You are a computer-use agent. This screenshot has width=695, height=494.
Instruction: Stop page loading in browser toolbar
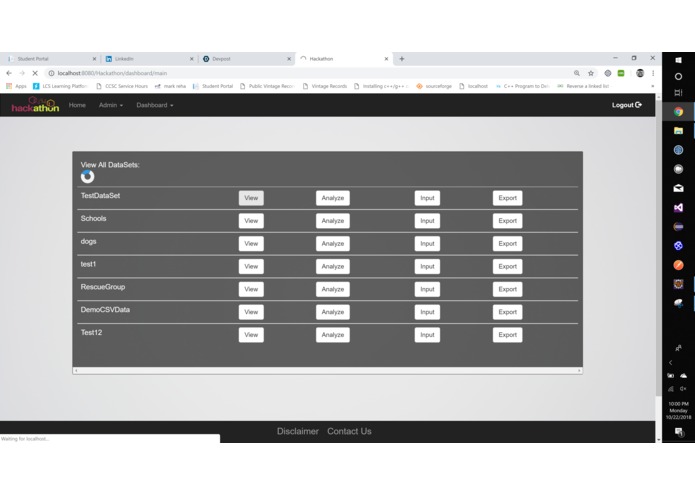click(x=35, y=73)
